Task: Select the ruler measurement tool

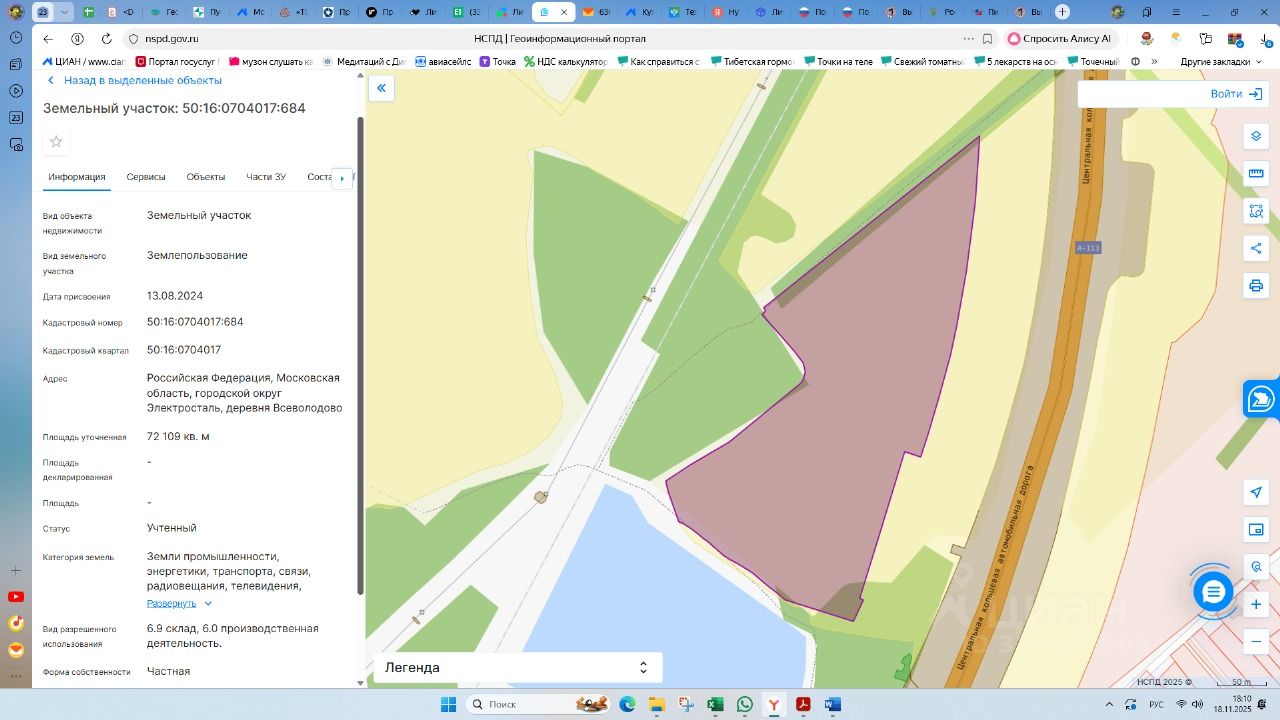Action: pyautogui.click(x=1256, y=173)
